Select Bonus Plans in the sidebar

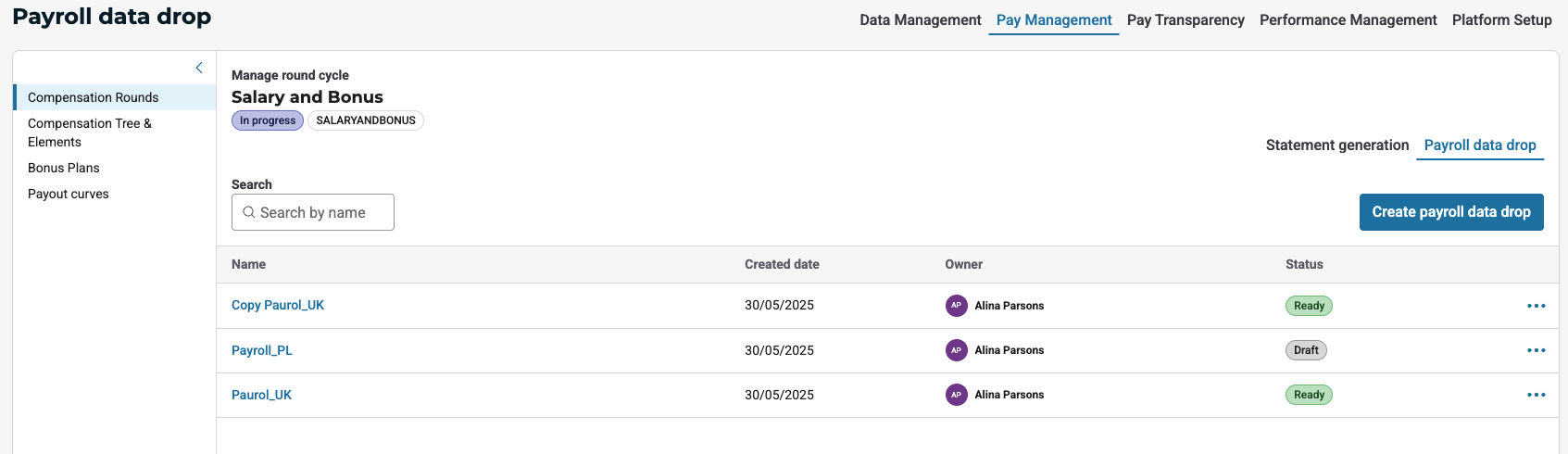tap(64, 168)
